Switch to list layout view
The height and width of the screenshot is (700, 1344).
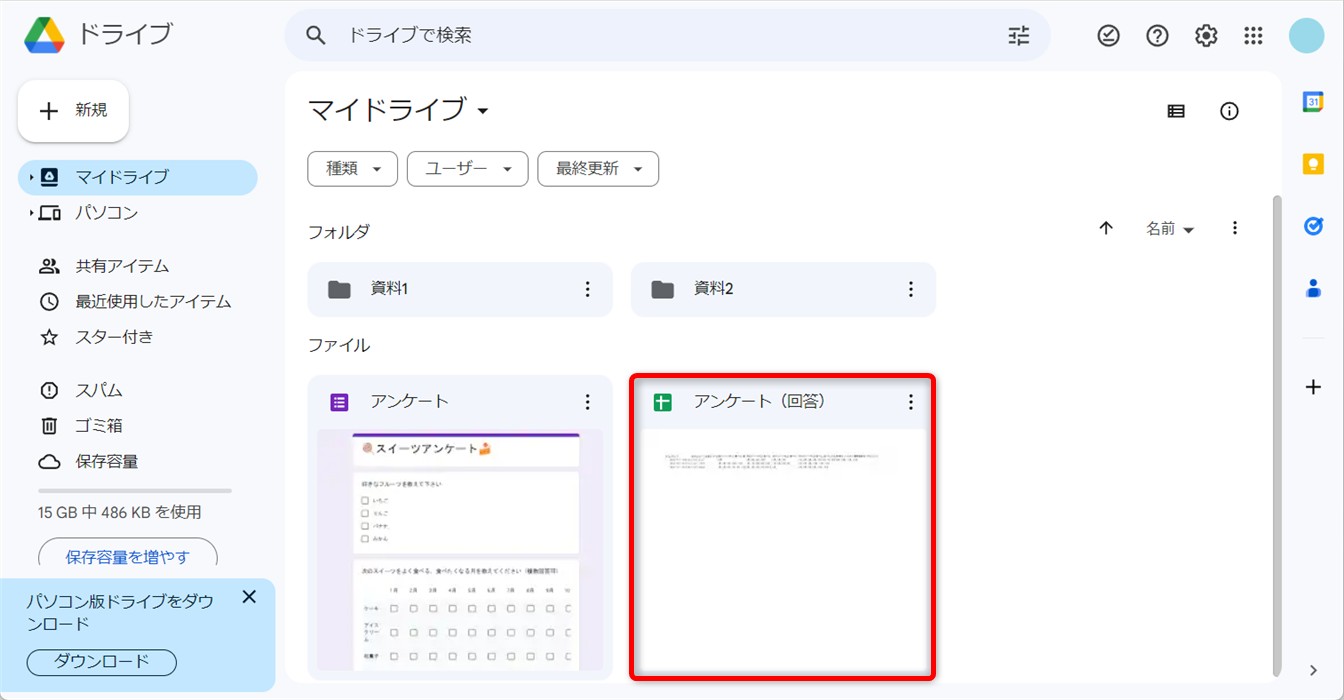pos(1176,111)
